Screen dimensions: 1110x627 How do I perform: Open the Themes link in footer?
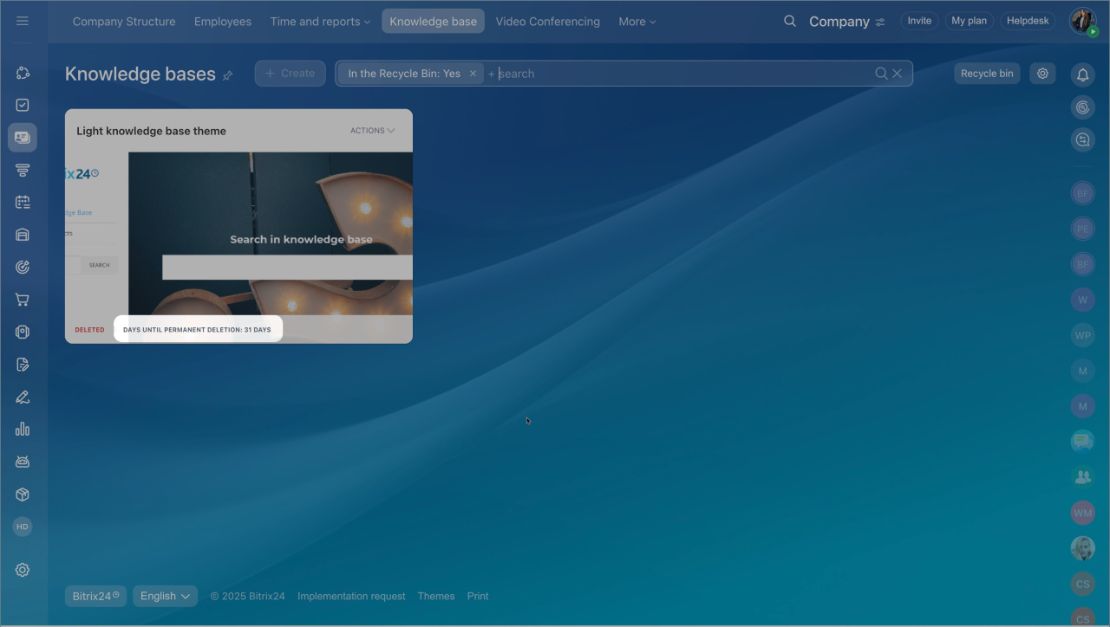[436, 596]
